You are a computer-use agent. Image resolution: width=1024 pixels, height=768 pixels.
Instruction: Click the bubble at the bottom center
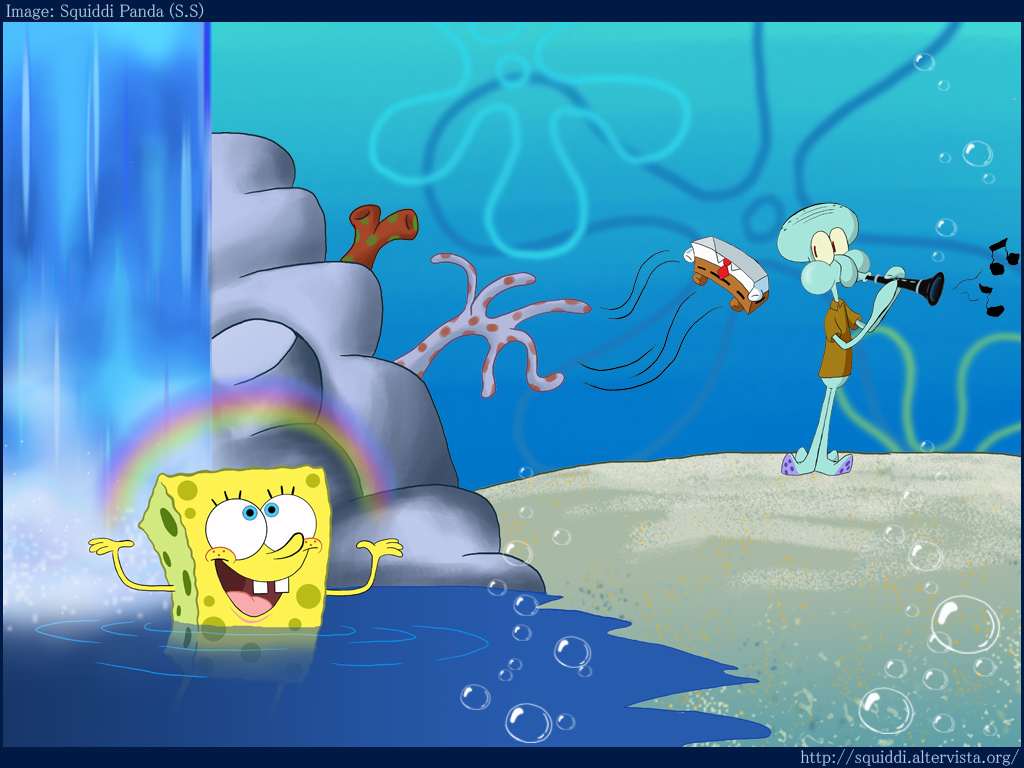click(x=527, y=722)
